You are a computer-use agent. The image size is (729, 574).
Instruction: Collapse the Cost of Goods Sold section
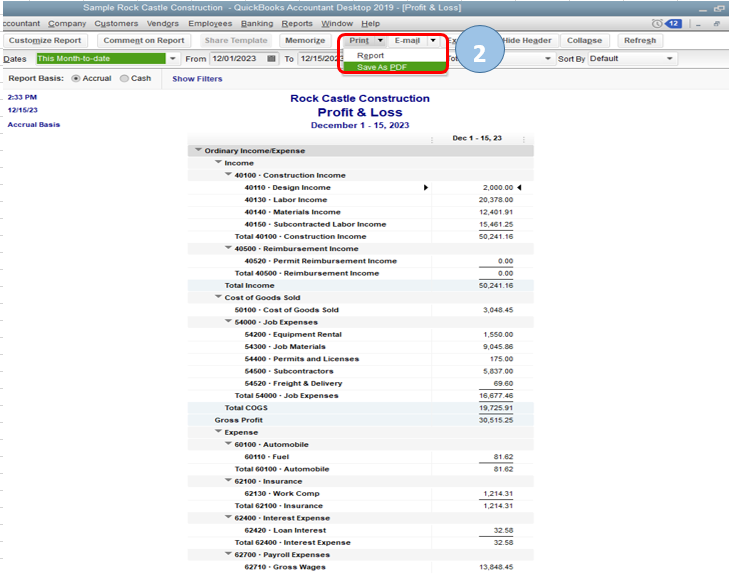coord(218,297)
